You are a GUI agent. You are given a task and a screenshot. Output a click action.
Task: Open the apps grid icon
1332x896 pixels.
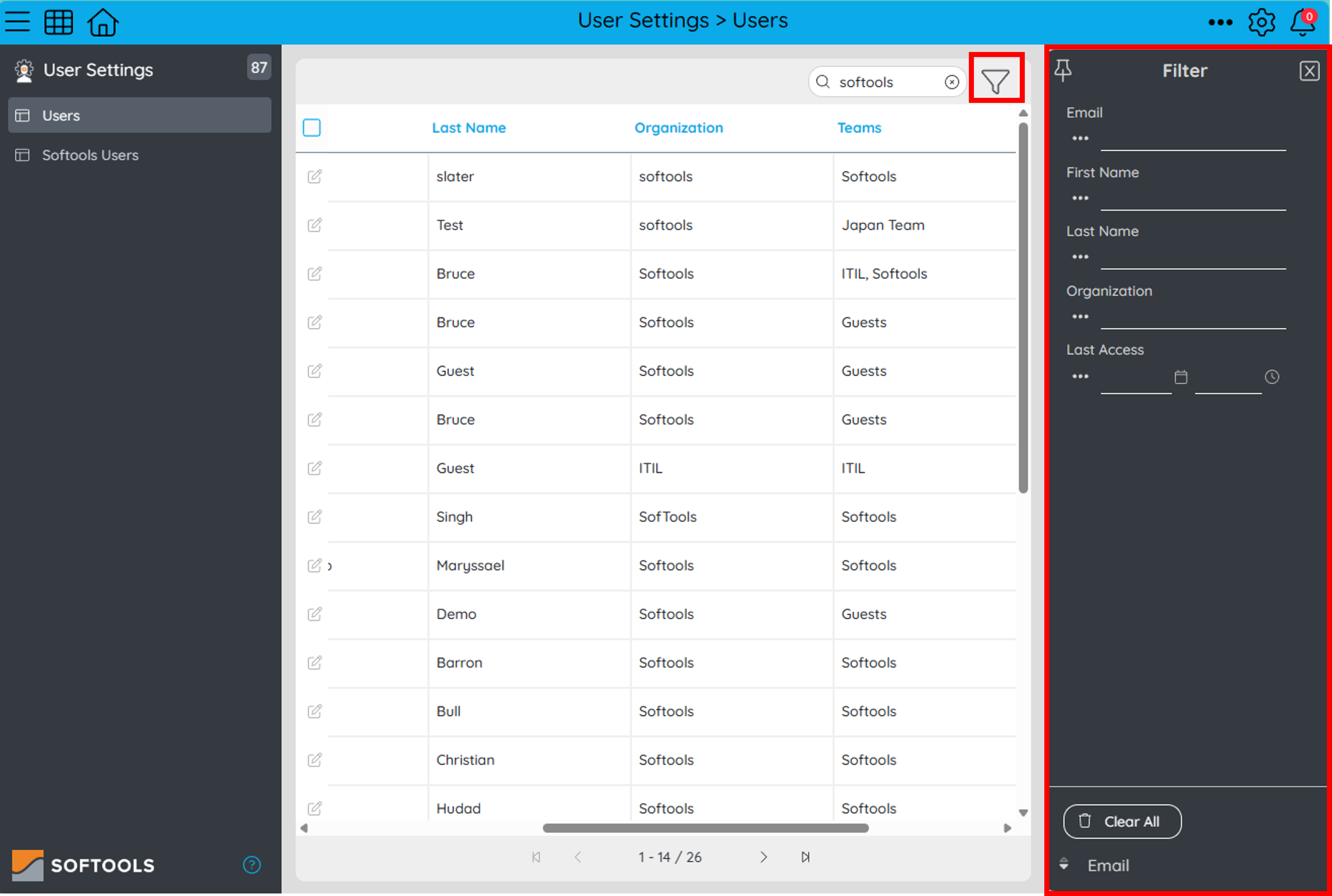(x=58, y=22)
